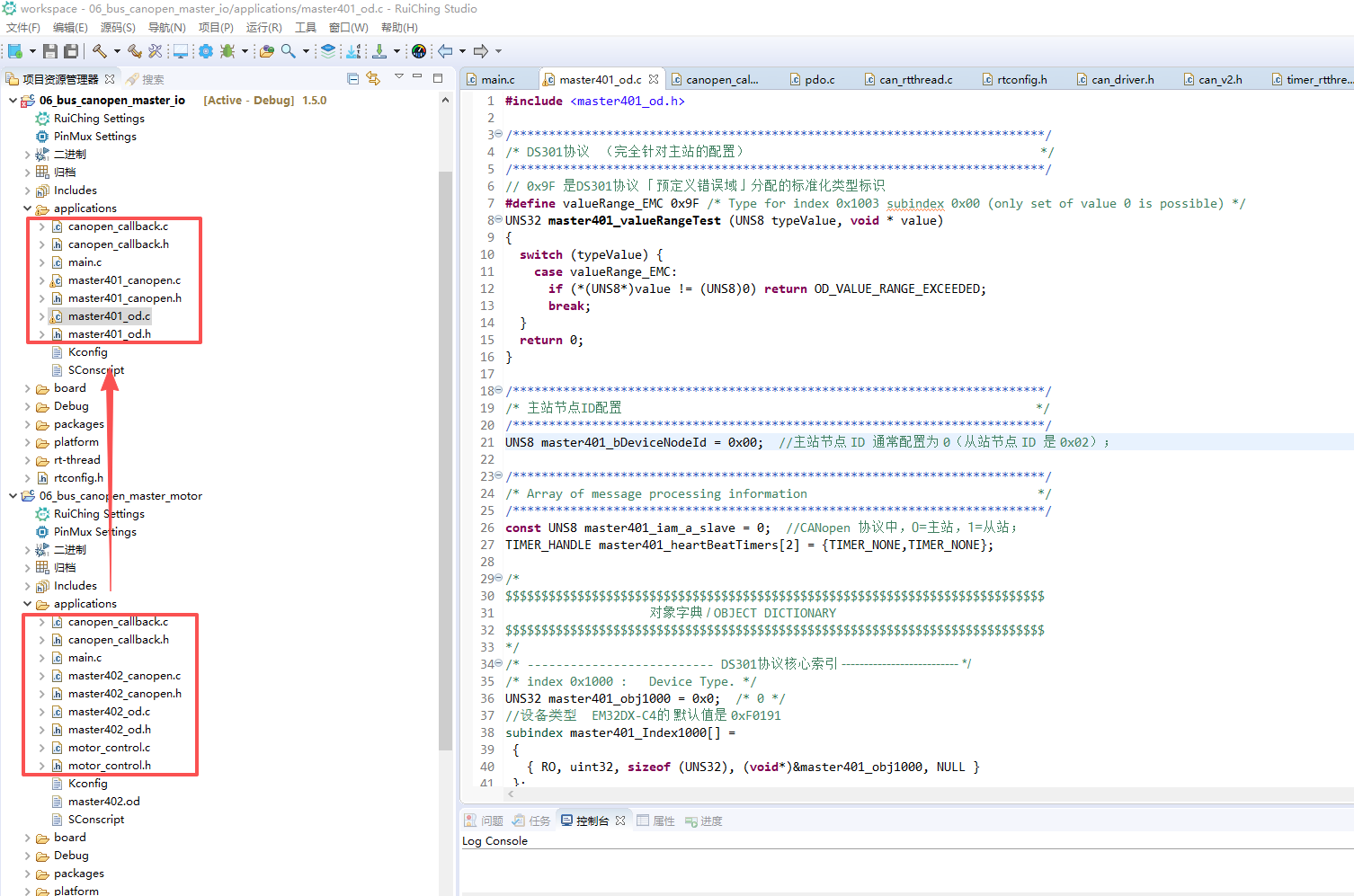Open the New project dropdown arrow
The image size is (1354, 896).
32,51
